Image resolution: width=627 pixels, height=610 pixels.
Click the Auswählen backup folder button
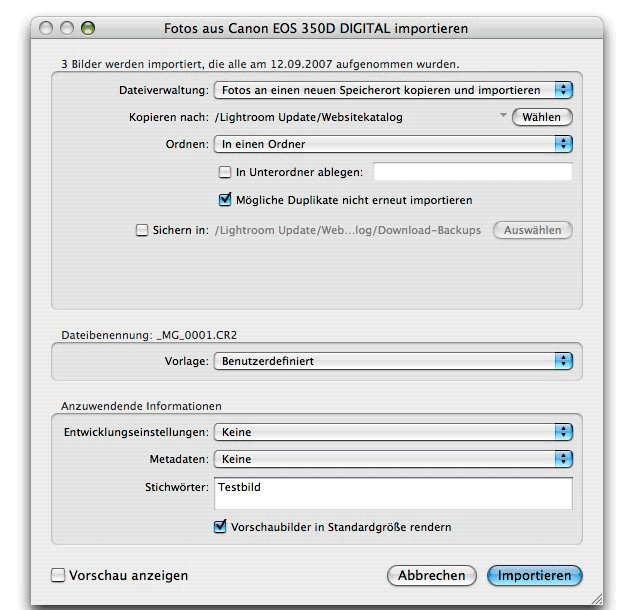point(533,230)
